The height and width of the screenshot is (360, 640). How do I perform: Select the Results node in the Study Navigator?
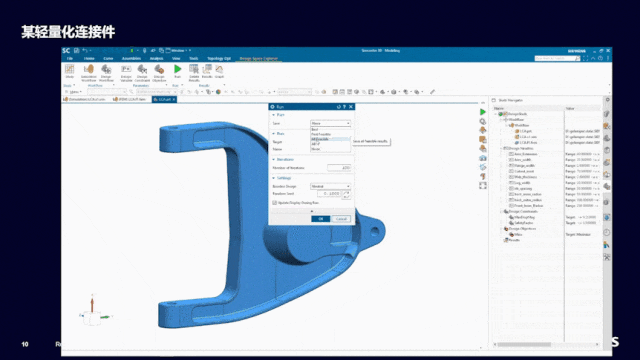(x=511, y=240)
